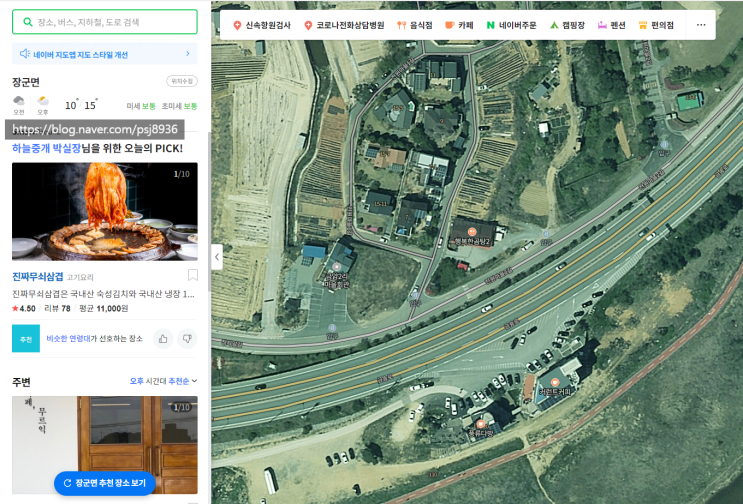Open the wooden door nearby place photo
The height and width of the screenshot is (504, 743).
coord(105,444)
